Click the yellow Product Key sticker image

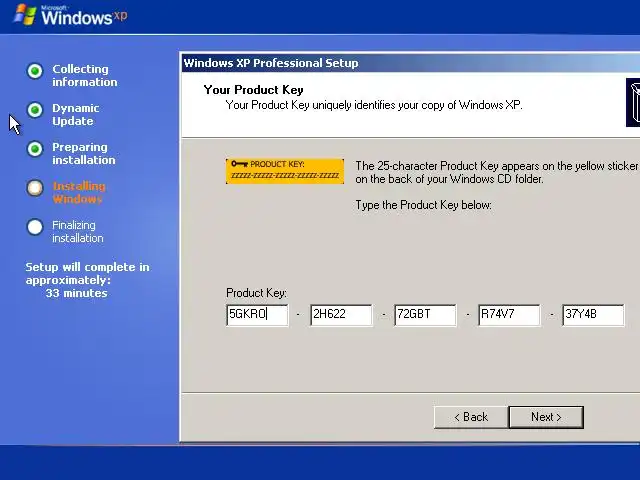285,171
